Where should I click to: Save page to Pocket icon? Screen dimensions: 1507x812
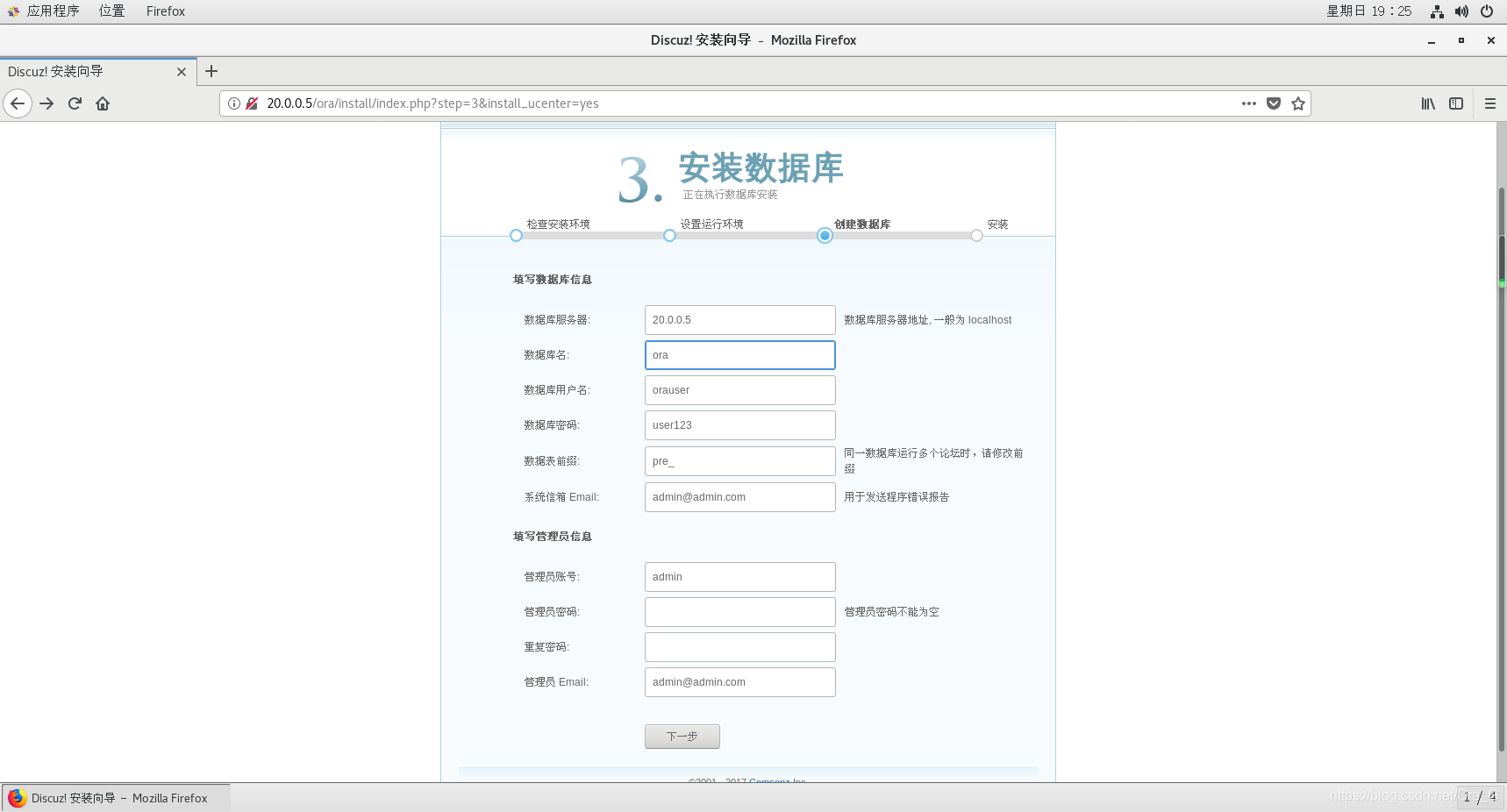[x=1274, y=103]
